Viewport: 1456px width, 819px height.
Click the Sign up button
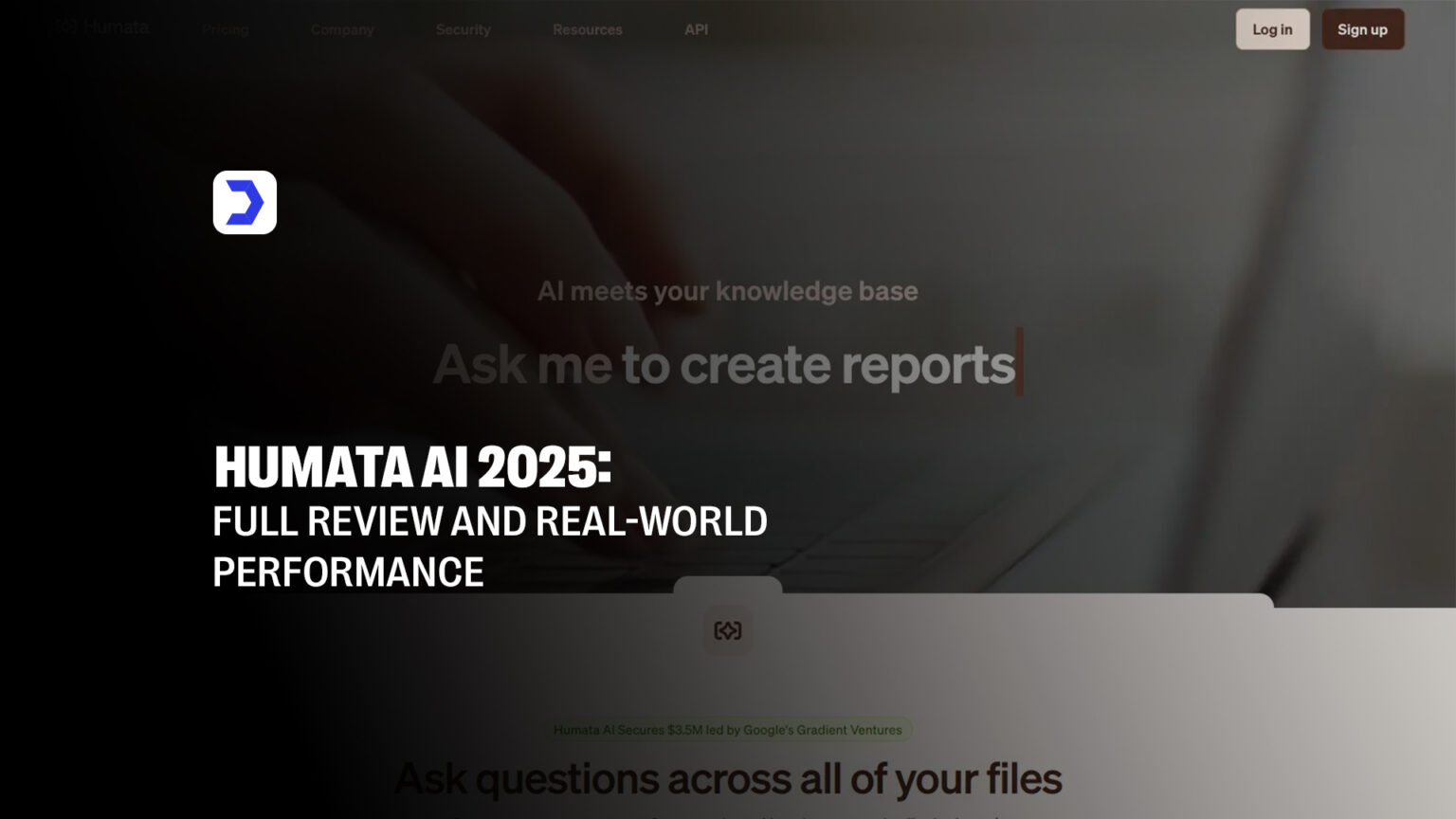coord(1362,29)
